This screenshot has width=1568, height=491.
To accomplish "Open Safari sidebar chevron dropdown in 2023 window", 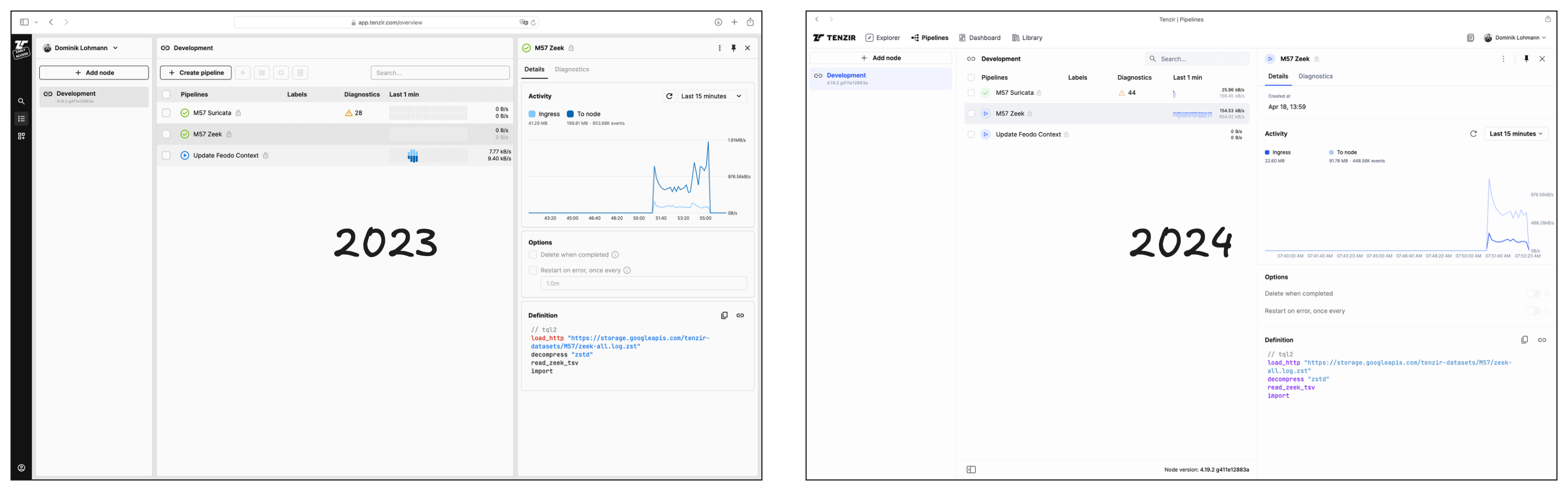I will 36,23.
